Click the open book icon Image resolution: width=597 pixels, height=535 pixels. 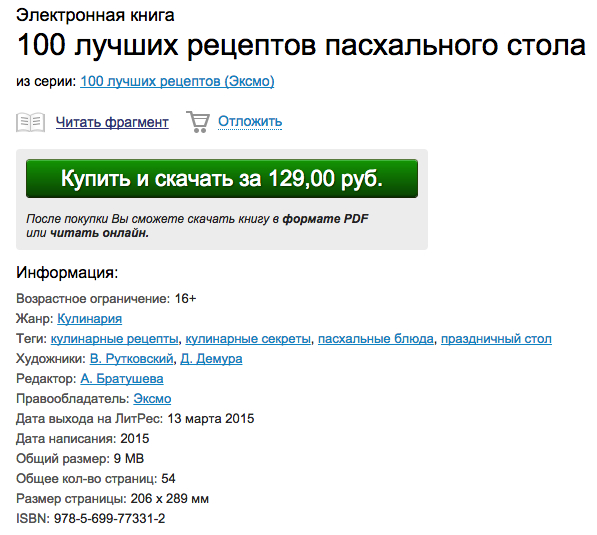click(30, 122)
